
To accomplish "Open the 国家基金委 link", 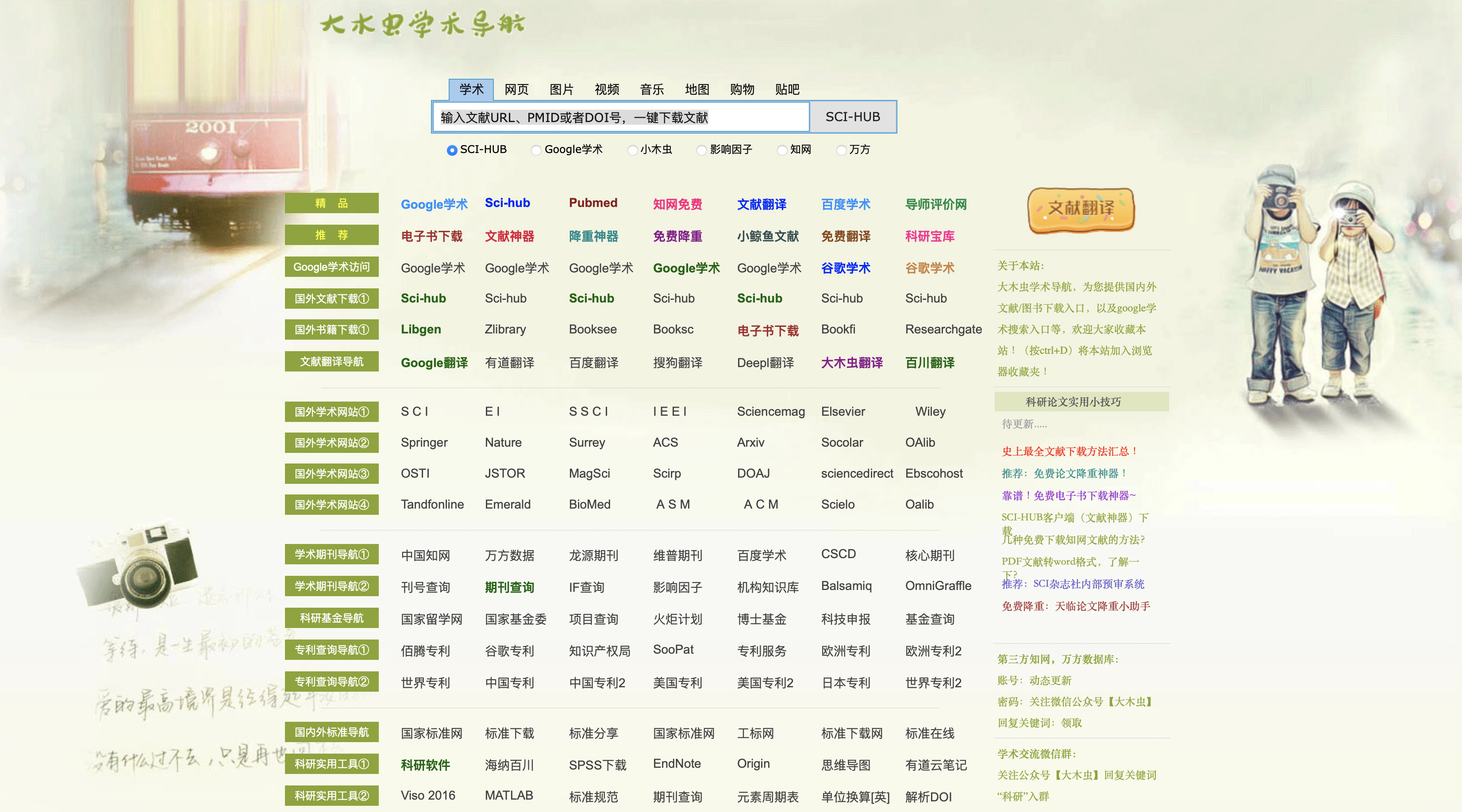I will pos(516,620).
